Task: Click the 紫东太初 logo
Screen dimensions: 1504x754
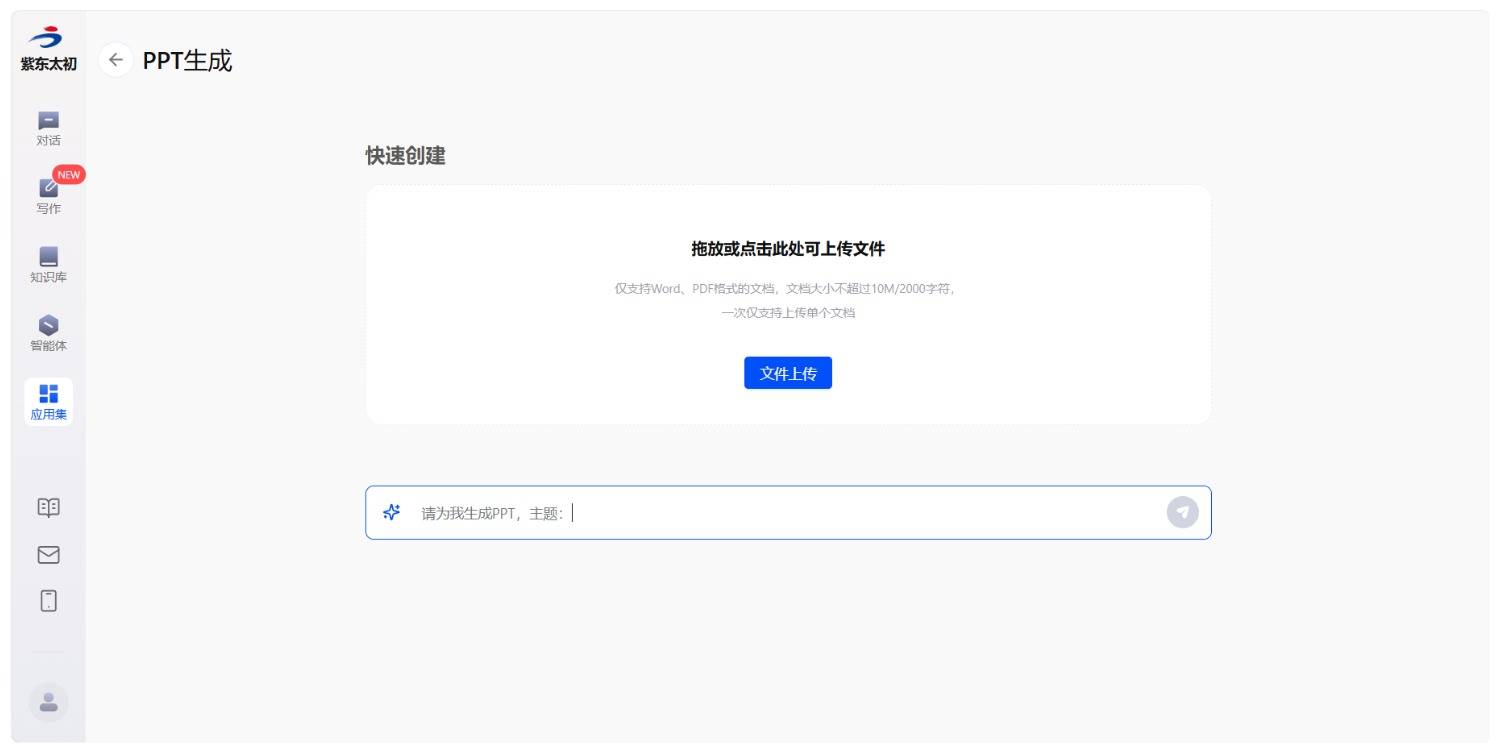Action: (48, 50)
